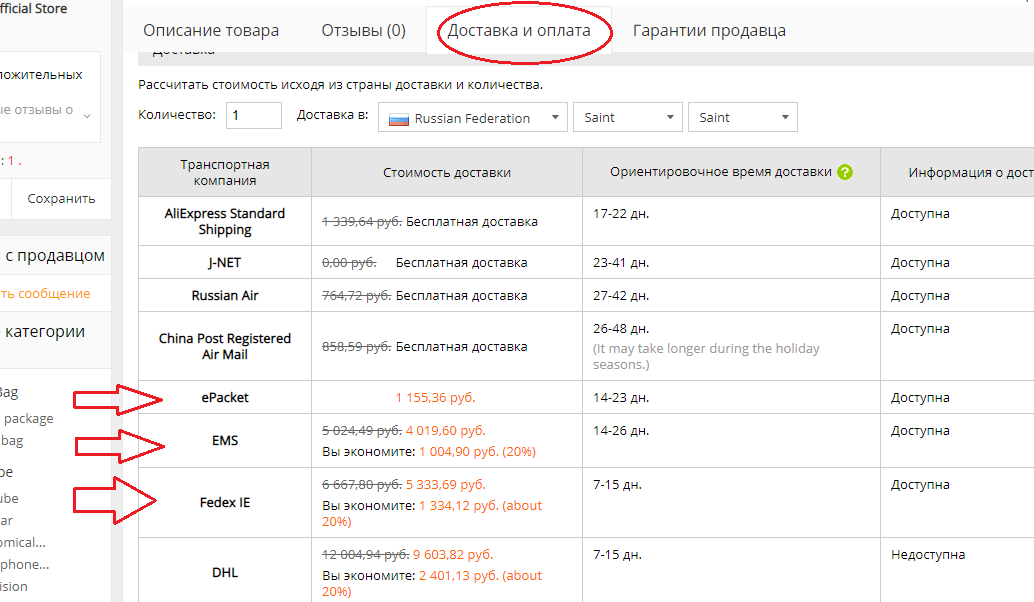Select China Post Registered Air Mail
The image size is (1034, 602).
pyautogui.click(x=225, y=346)
